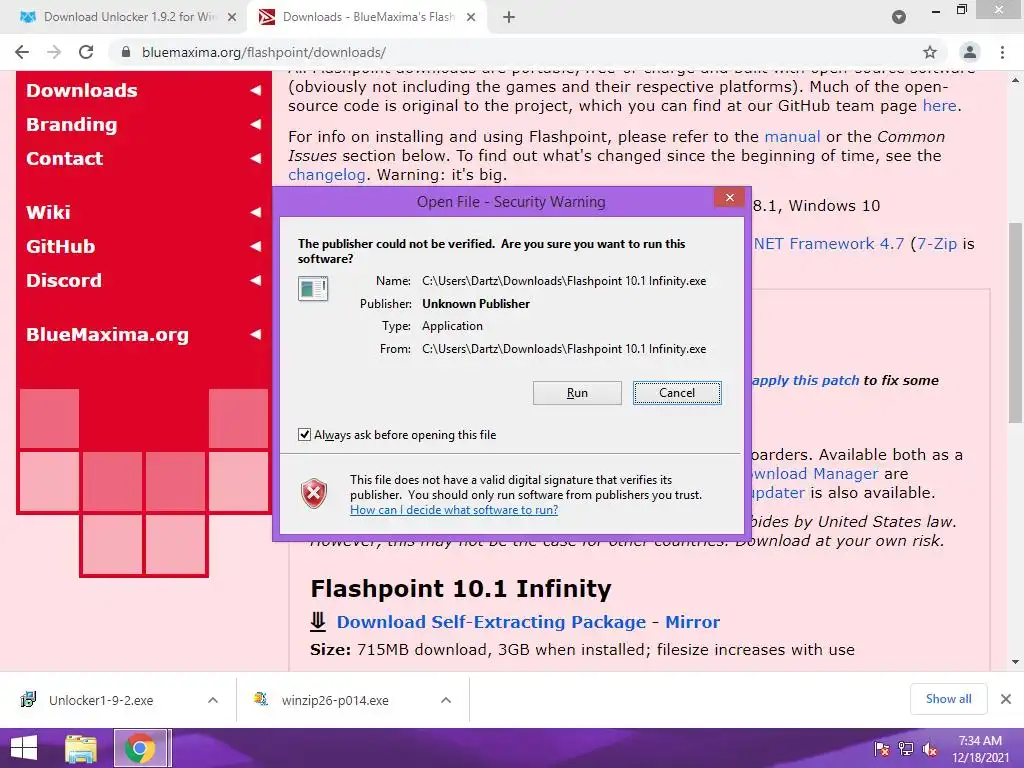
Task: Click the red shield warning icon
Action: tap(313, 494)
